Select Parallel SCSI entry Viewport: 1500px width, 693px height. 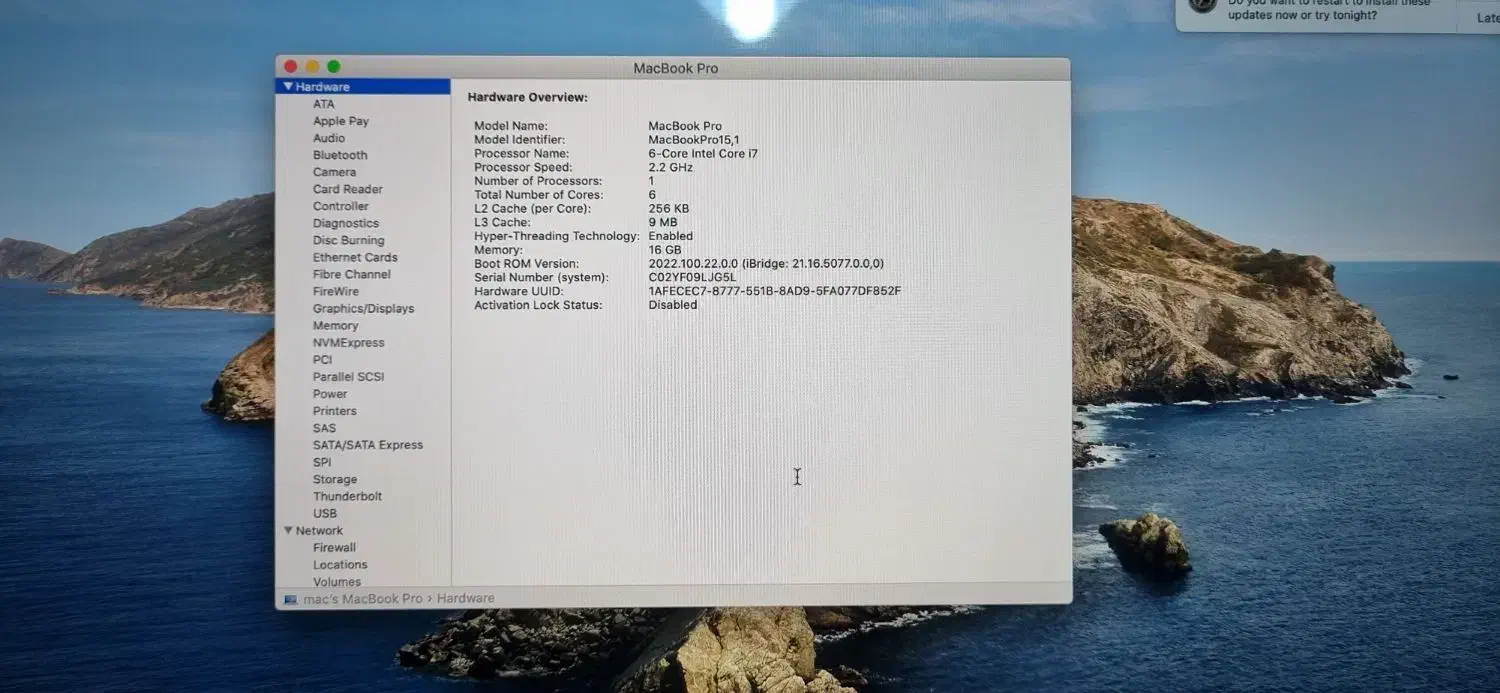click(x=348, y=377)
